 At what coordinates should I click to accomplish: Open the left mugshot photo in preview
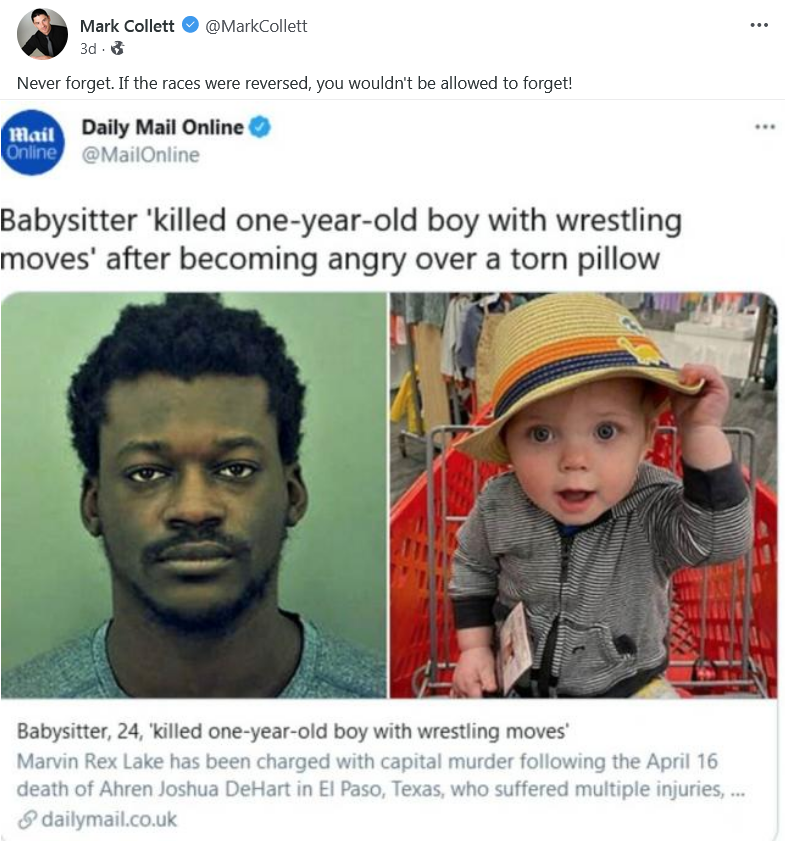click(x=193, y=495)
